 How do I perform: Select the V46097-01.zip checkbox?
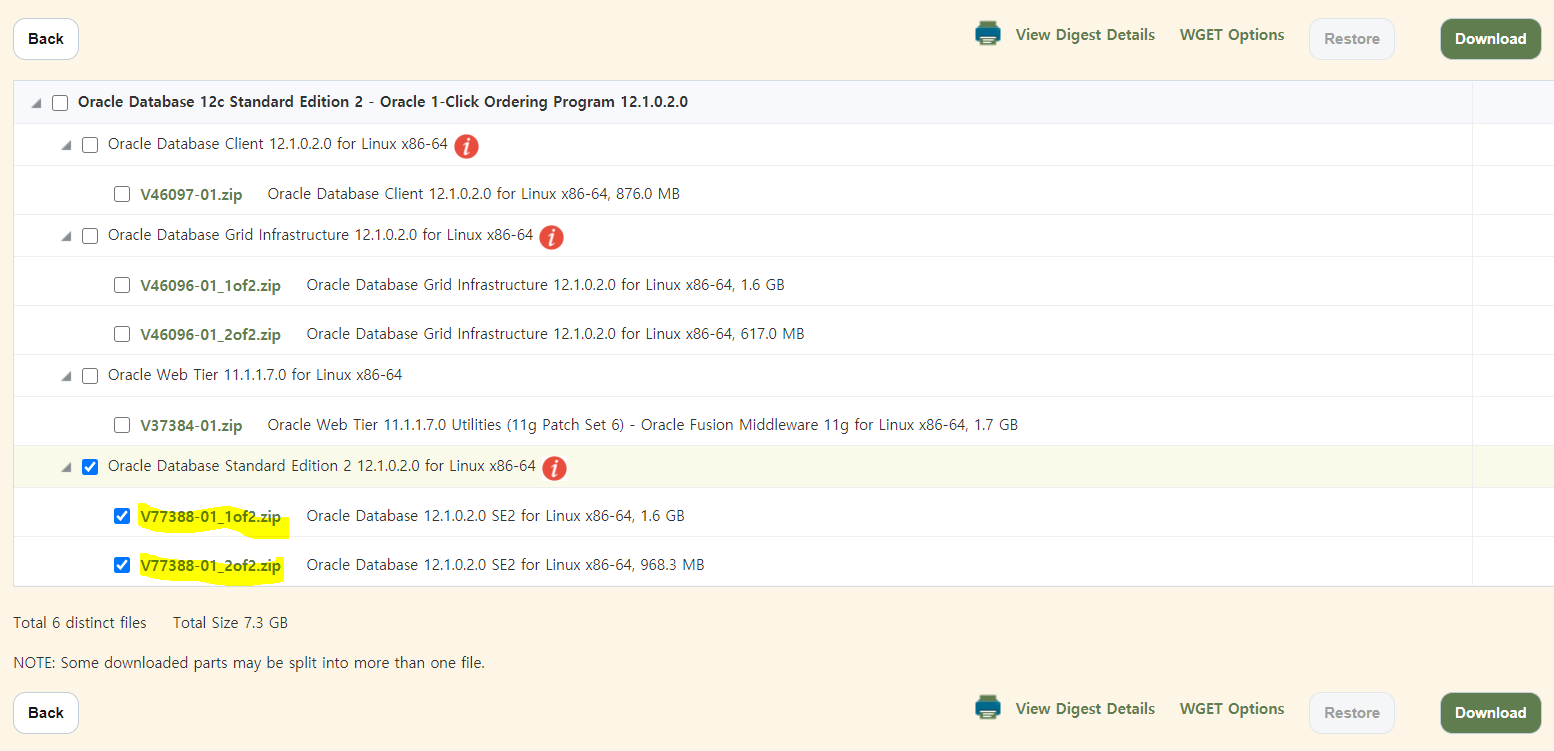122,194
